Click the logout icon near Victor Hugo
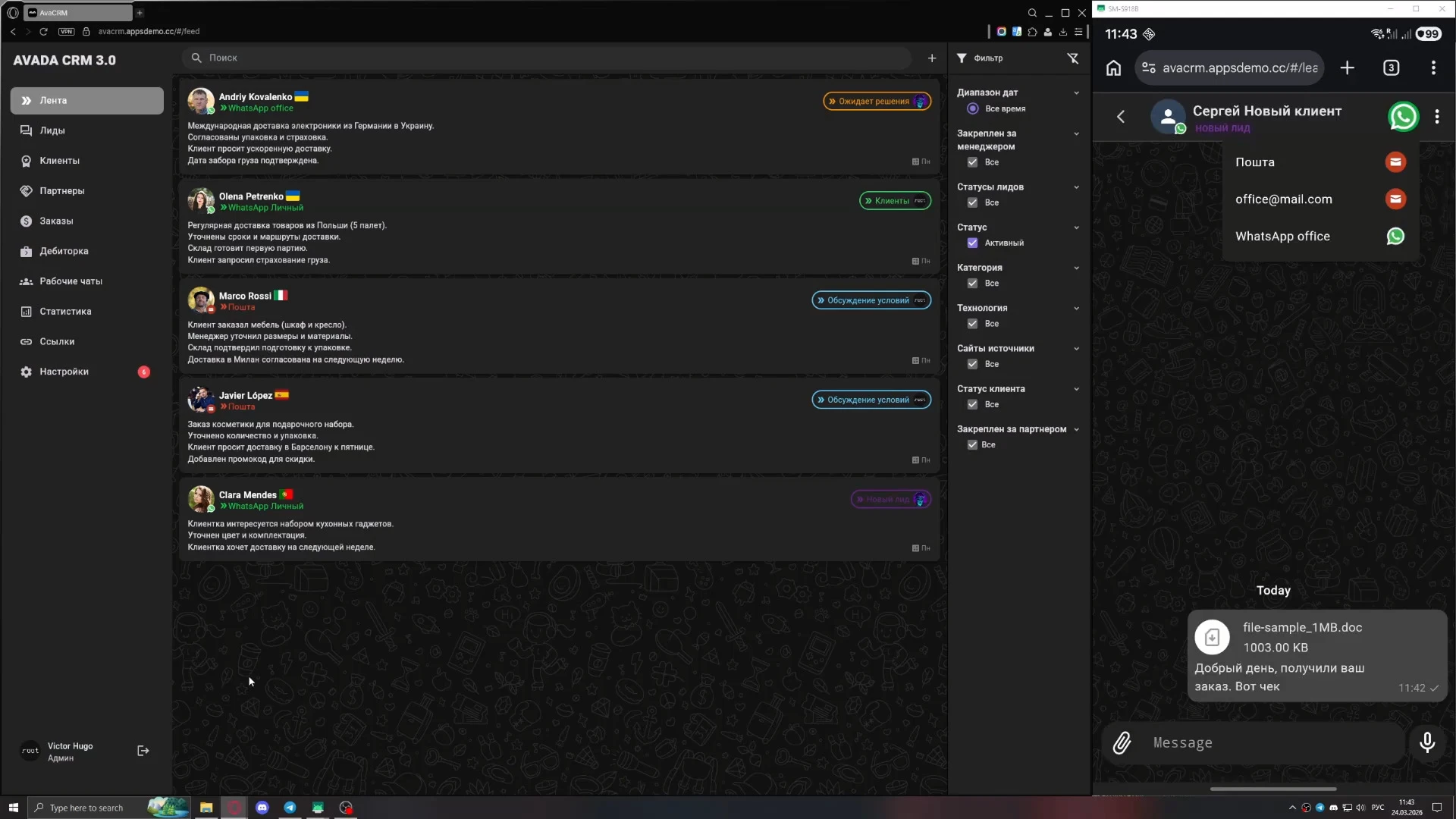Viewport: 1456px width, 819px height. 143,751
